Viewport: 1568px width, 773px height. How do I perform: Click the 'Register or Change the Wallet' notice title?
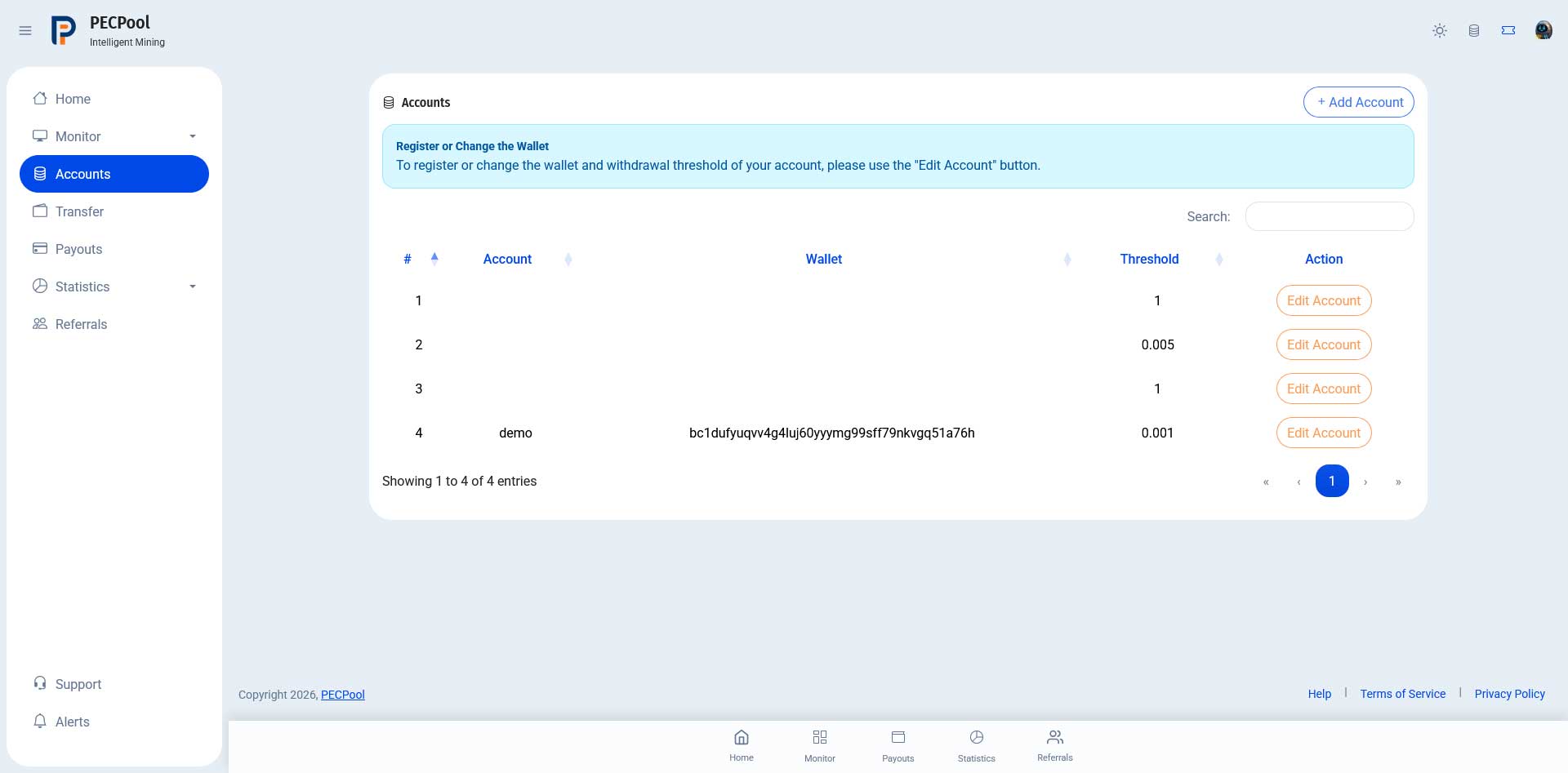pyautogui.click(x=472, y=146)
